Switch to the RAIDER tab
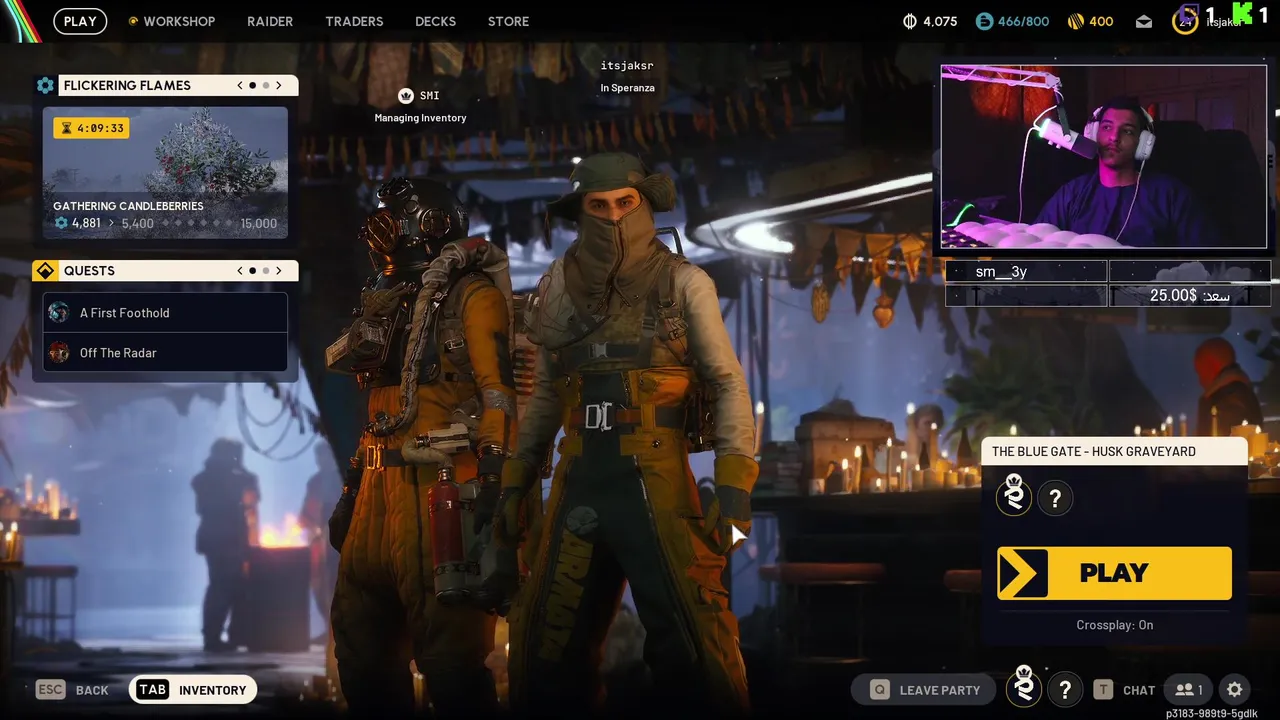Image resolution: width=1280 pixels, height=720 pixels. [270, 21]
